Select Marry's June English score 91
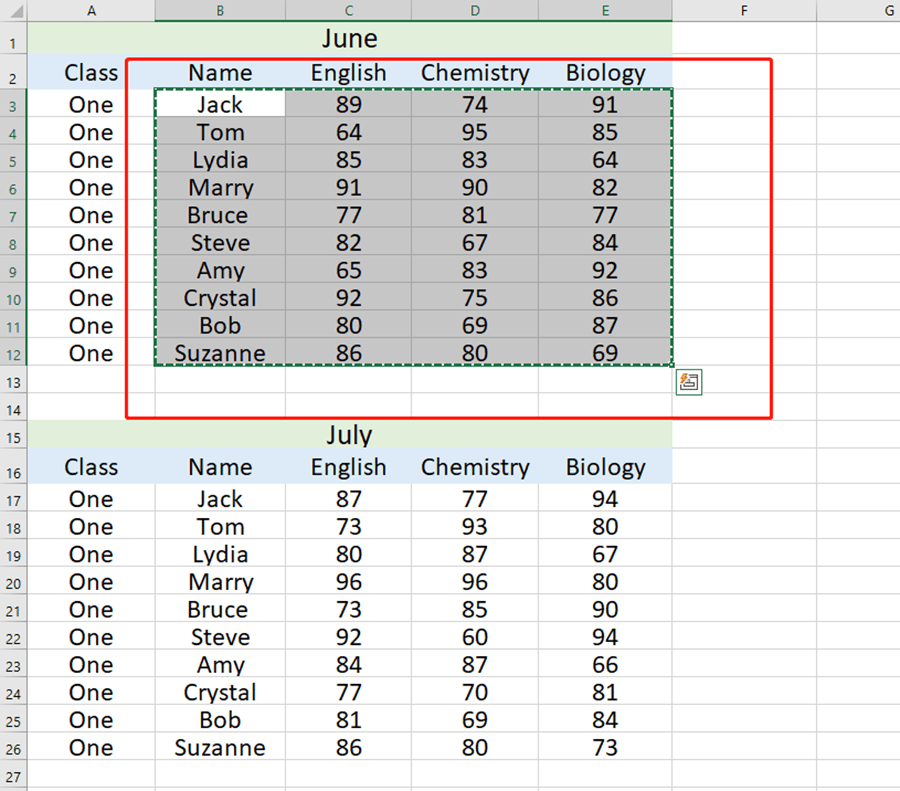This screenshot has height=791, width=900. 348,187
